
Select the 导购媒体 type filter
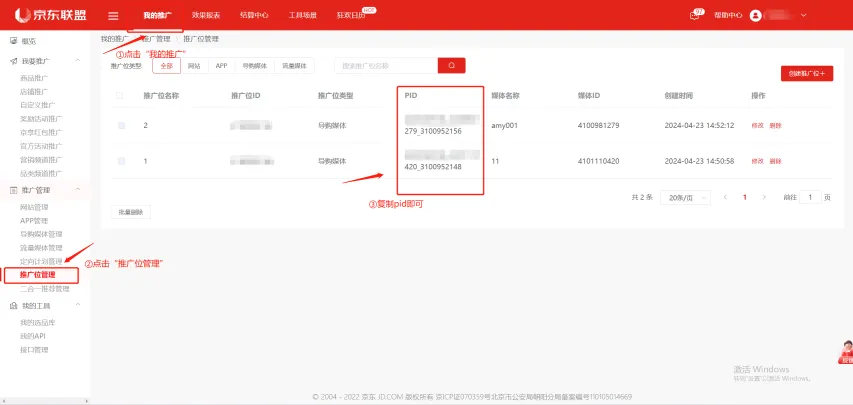coord(255,66)
